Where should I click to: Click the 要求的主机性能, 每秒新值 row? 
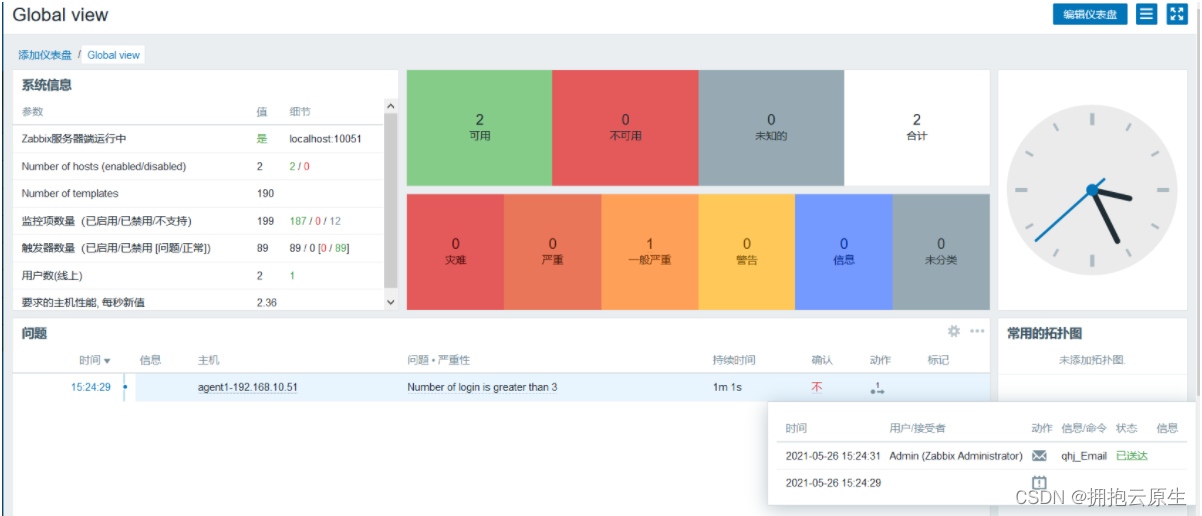point(198,301)
